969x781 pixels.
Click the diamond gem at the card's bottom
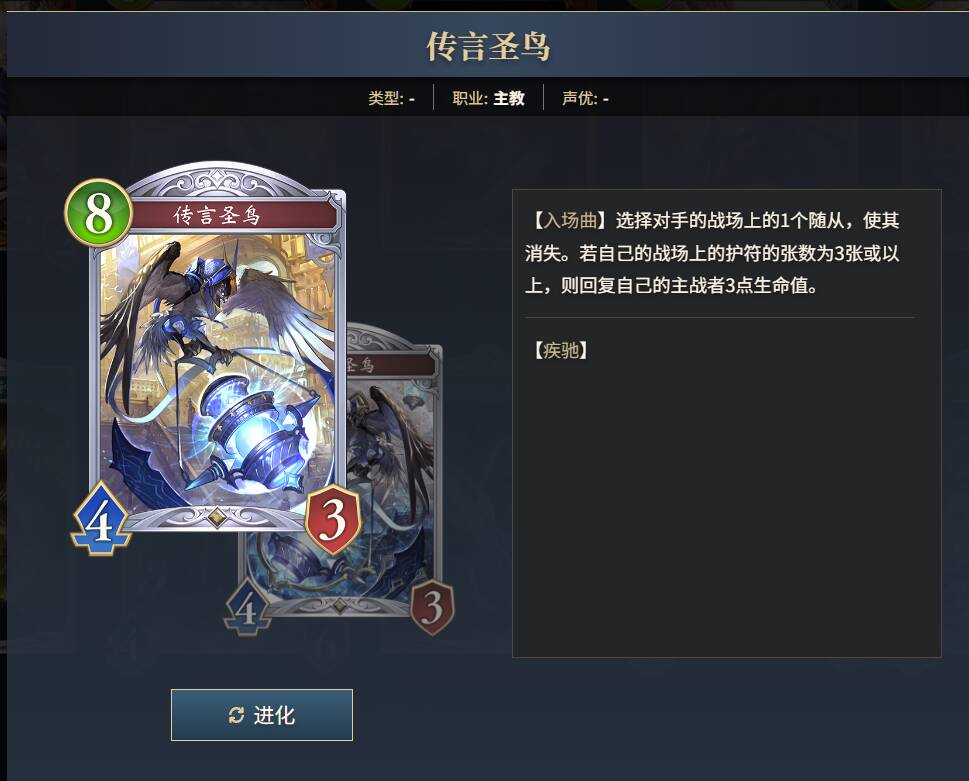[216, 517]
